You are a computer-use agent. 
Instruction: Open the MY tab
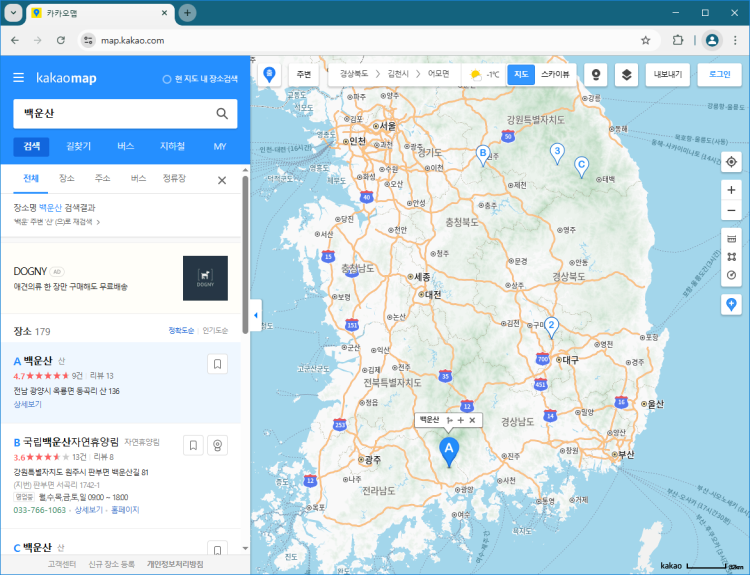pos(220,146)
